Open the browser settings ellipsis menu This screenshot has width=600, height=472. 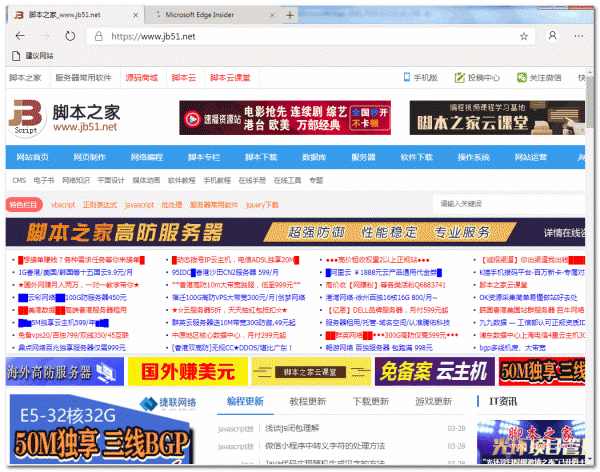coord(579,36)
